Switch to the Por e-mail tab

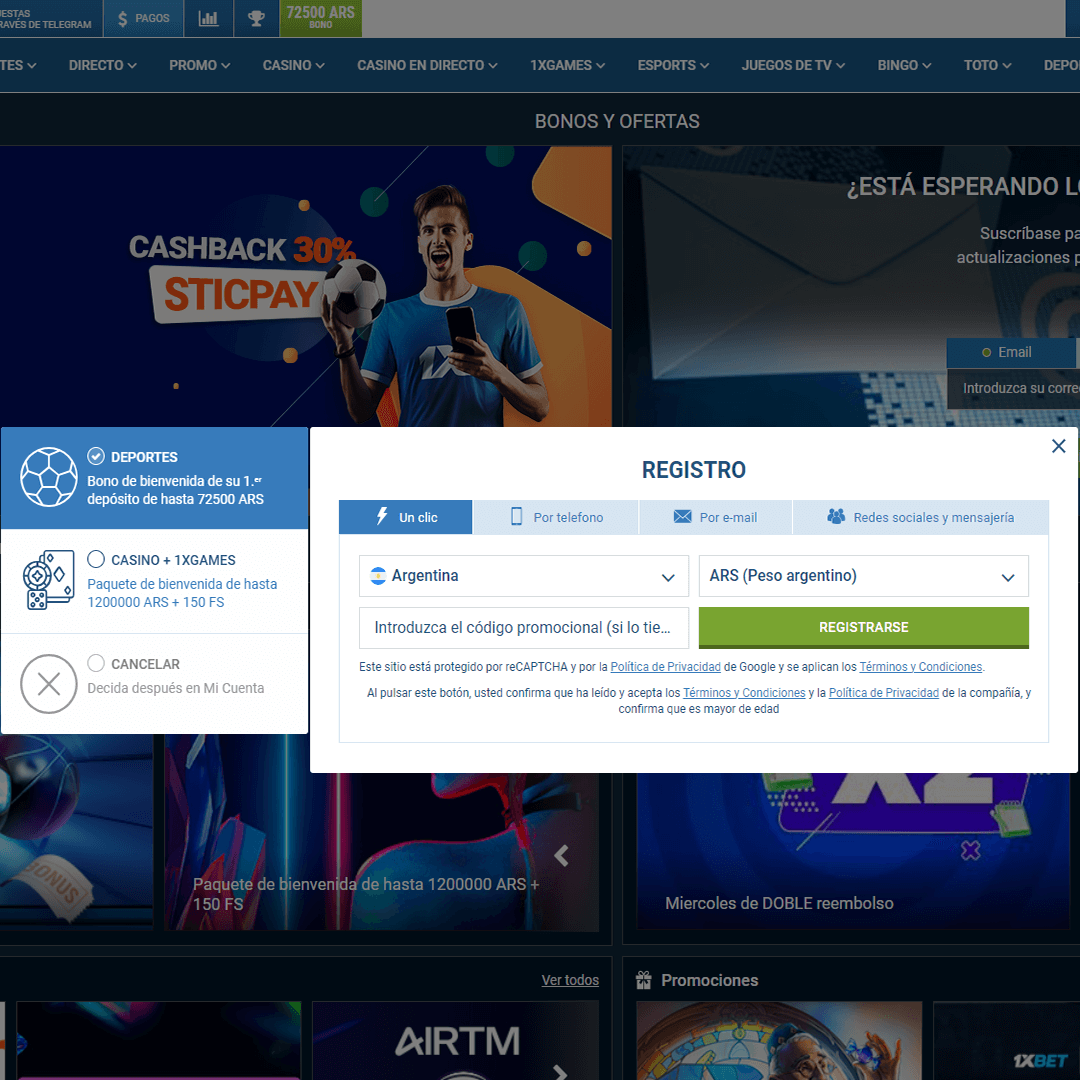point(716,517)
